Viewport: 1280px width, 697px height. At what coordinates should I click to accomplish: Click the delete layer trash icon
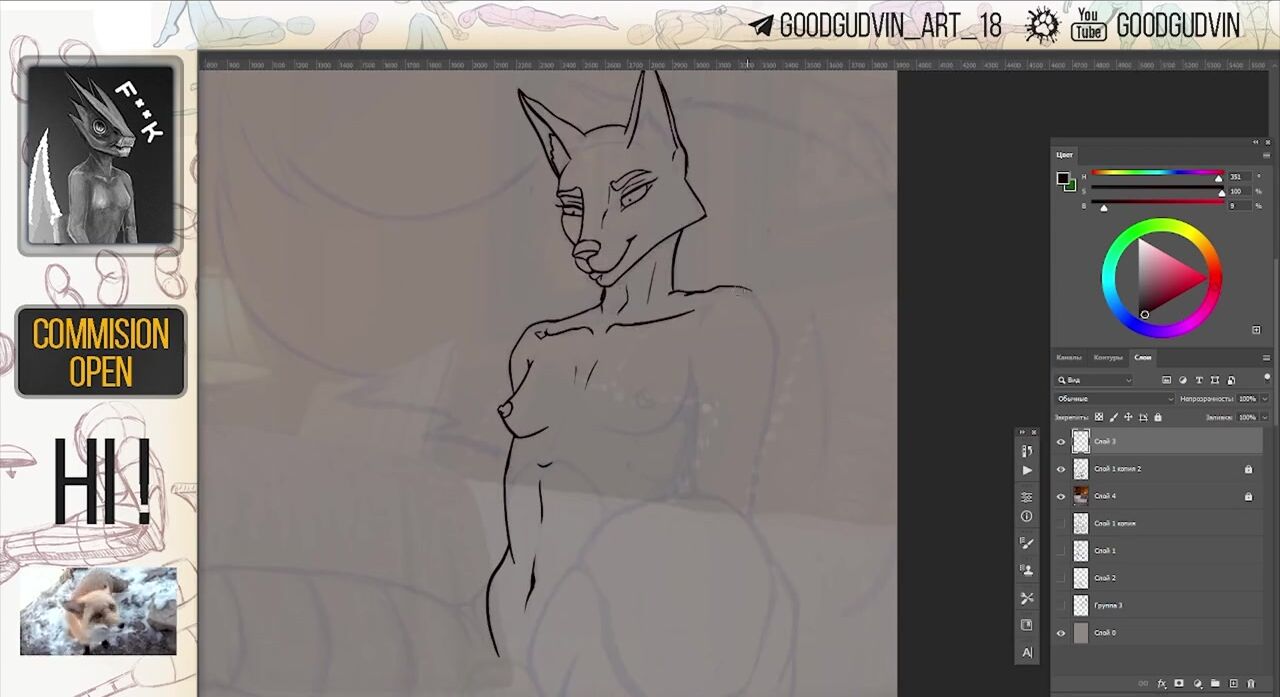(1250, 684)
